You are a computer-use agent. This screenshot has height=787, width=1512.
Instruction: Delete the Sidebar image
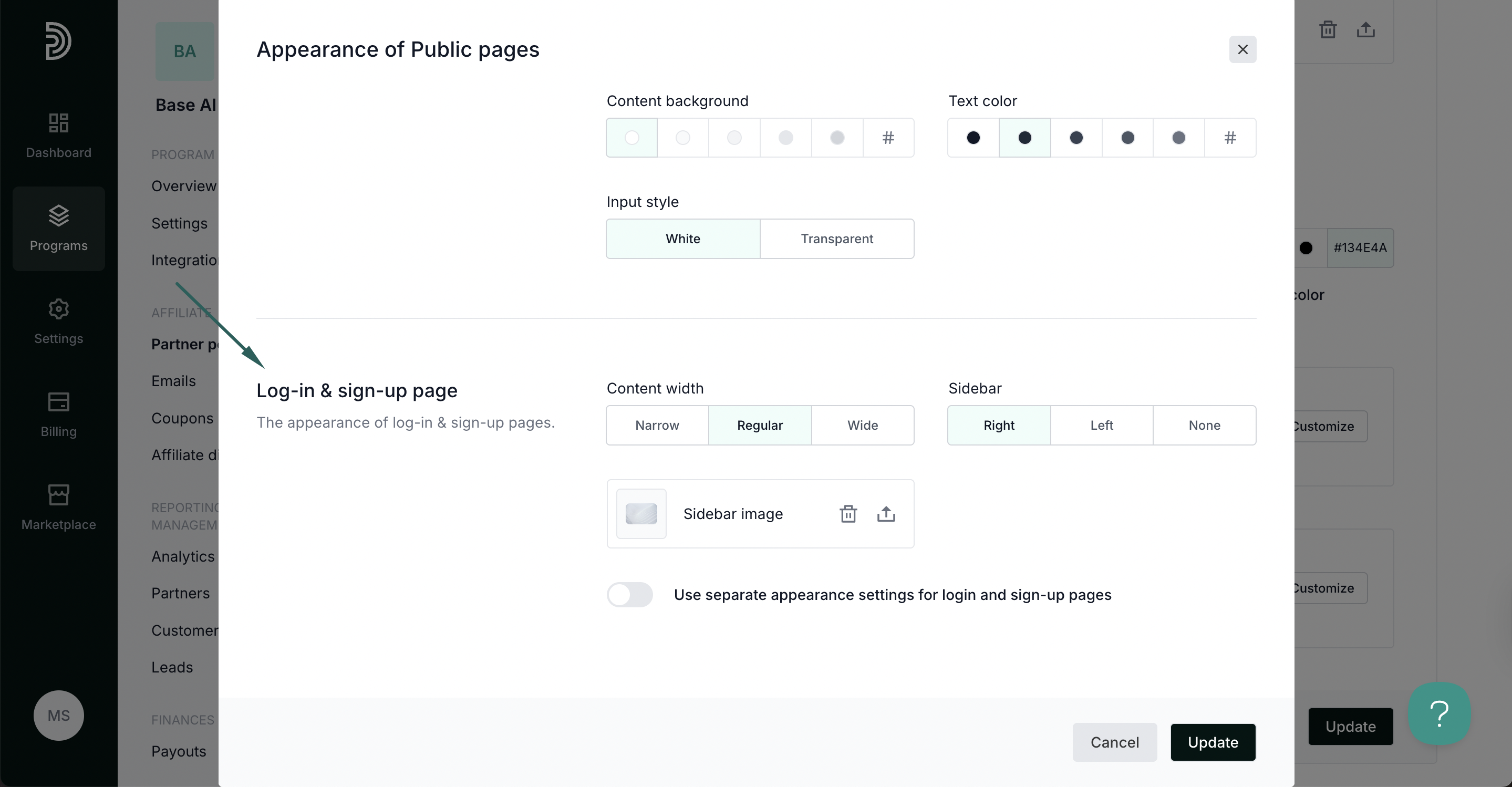tap(848, 513)
